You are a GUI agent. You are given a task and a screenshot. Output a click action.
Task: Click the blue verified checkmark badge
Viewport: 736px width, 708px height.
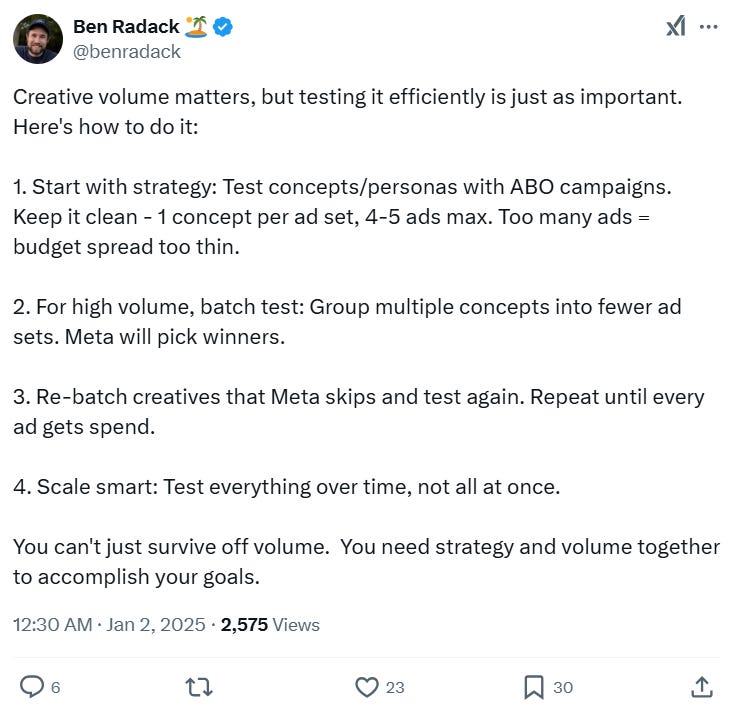[225, 27]
